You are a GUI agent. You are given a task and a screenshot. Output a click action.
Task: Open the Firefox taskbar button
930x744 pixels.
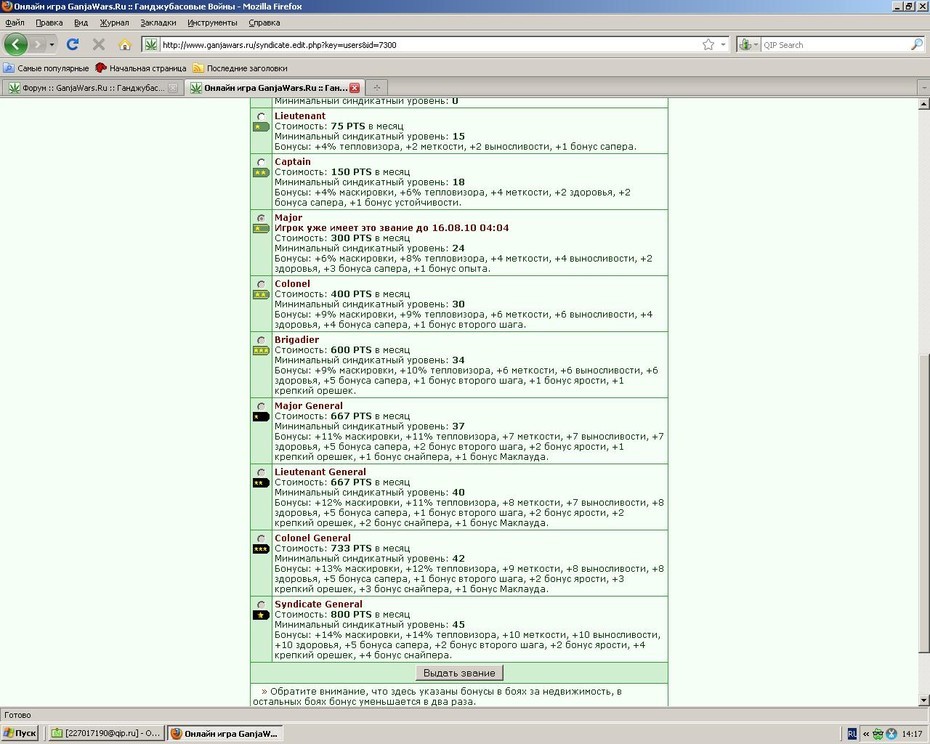224,733
